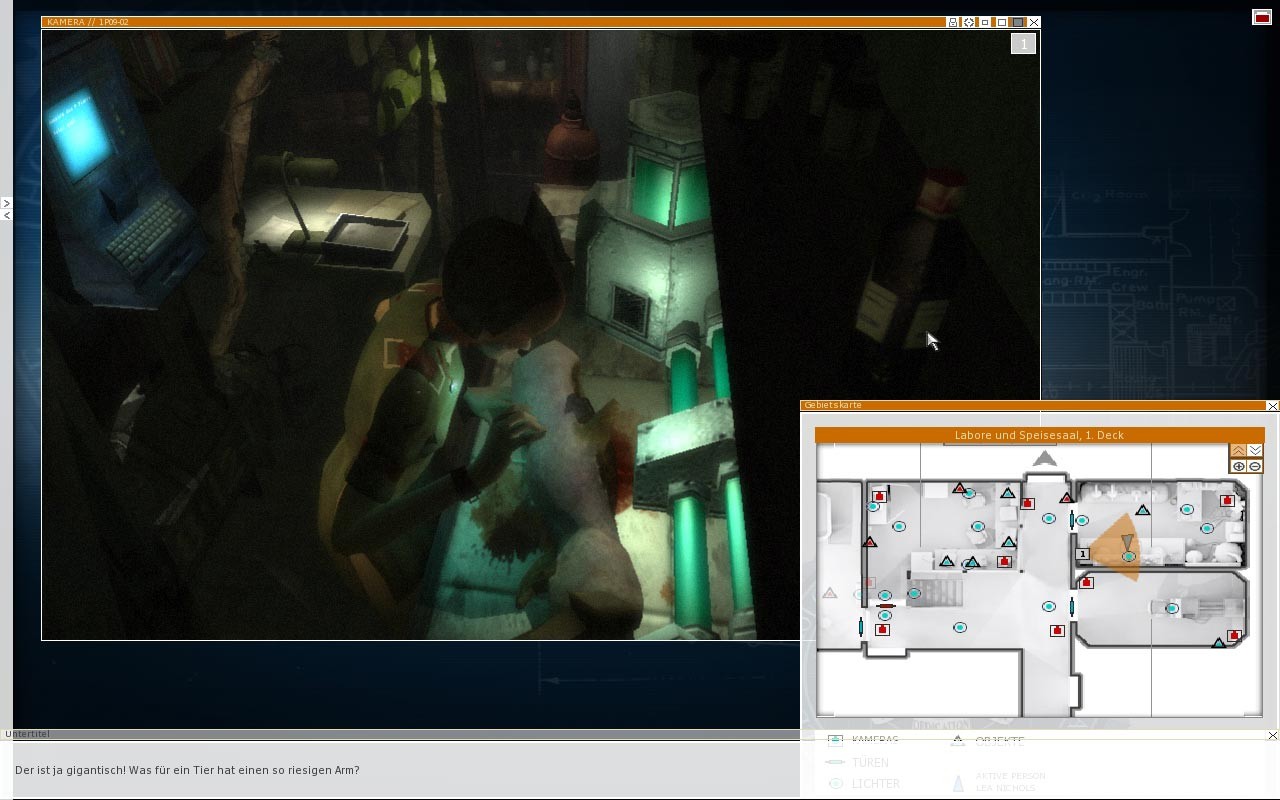This screenshot has width=1280, height=800.
Task: Go down one deck level
Action: click(x=1255, y=451)
